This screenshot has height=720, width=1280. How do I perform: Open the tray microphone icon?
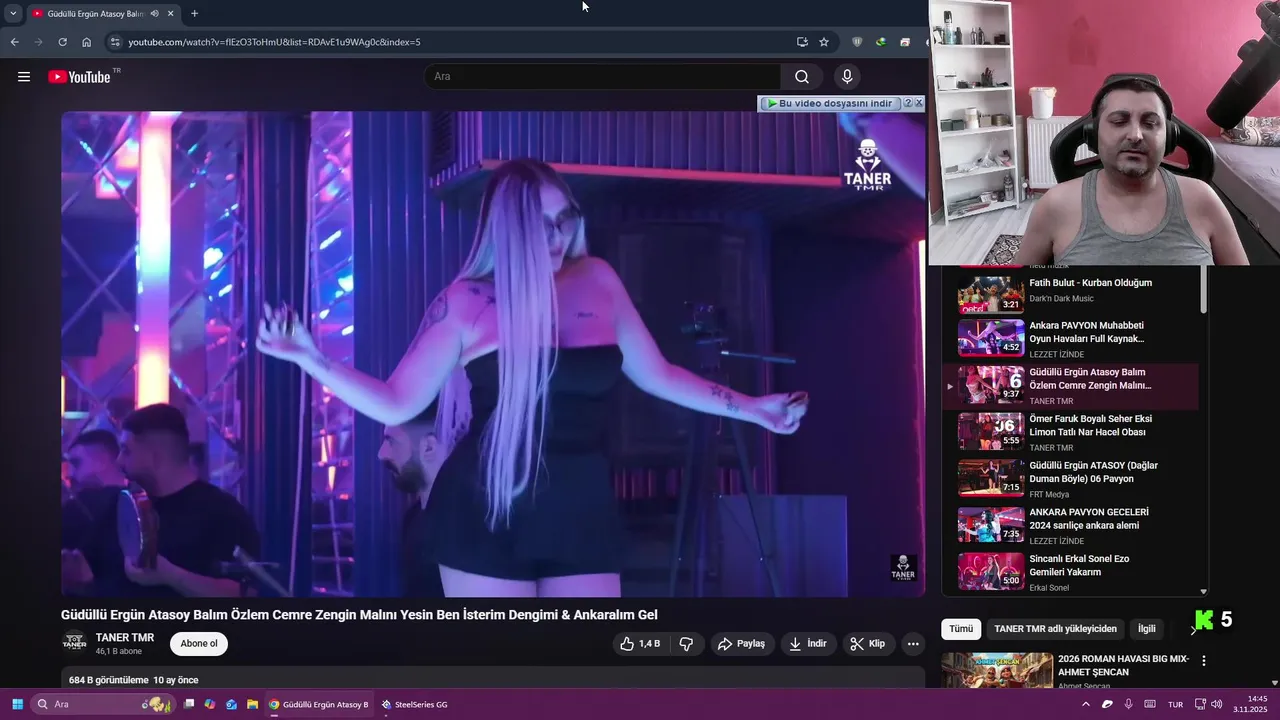(x=1129, y=704)
